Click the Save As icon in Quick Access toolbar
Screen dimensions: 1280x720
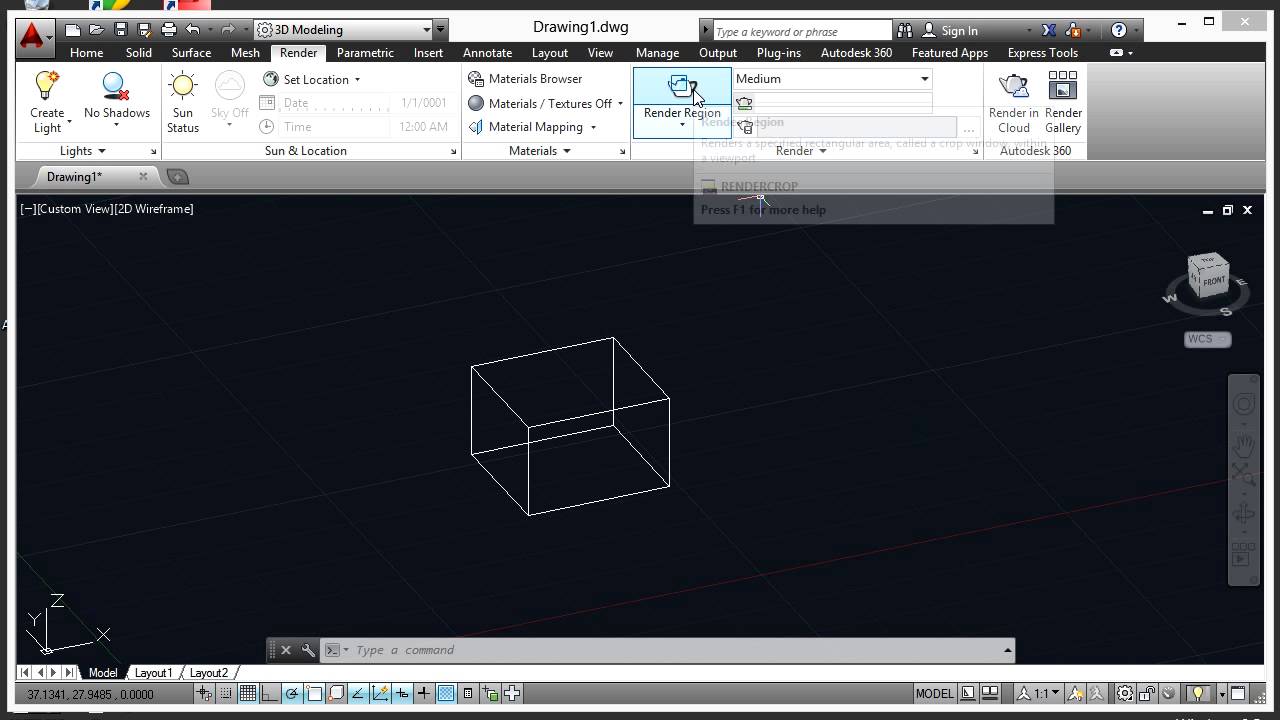[x=144, y=30]
